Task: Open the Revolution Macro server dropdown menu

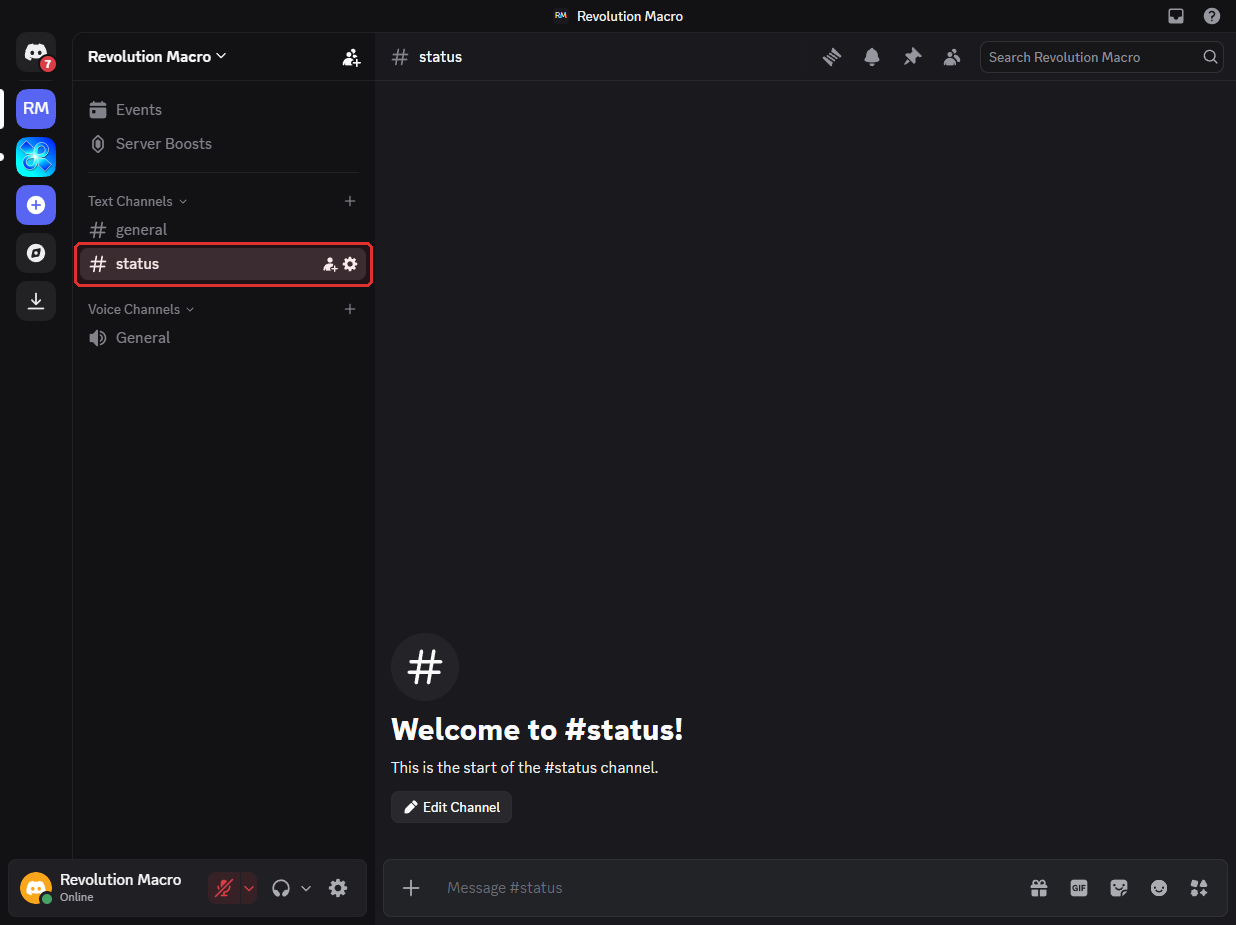Action: click(x=157, y=57)
